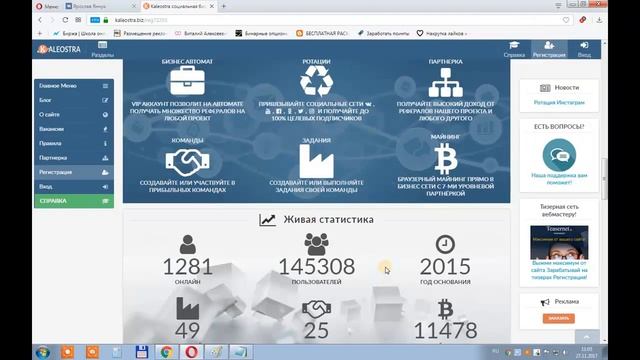
Task: Open Вакансии in the sidebar
Action: 74,129
